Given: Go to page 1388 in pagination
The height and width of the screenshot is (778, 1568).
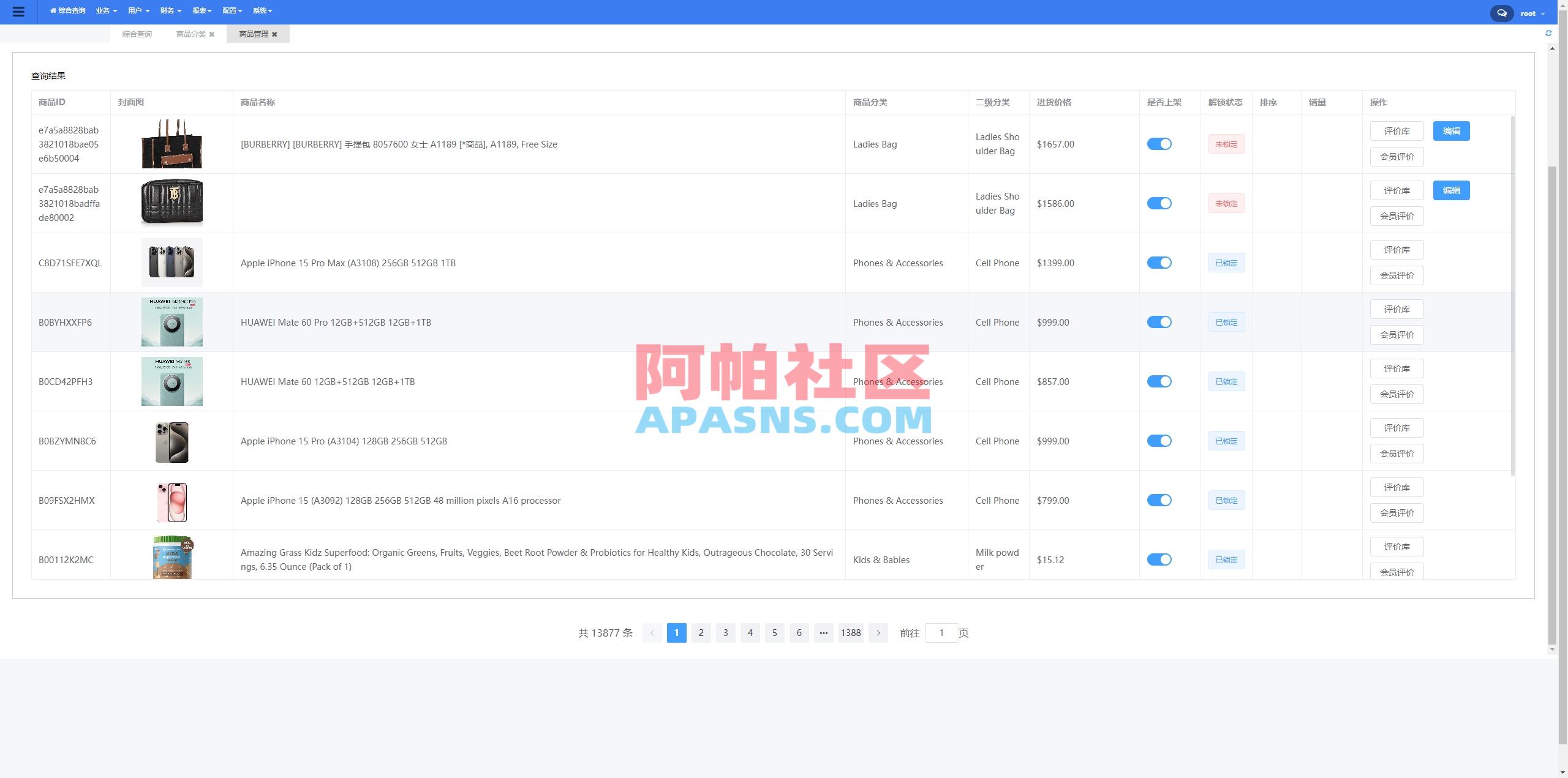Looking at the screenshot, I should (851, 633).
